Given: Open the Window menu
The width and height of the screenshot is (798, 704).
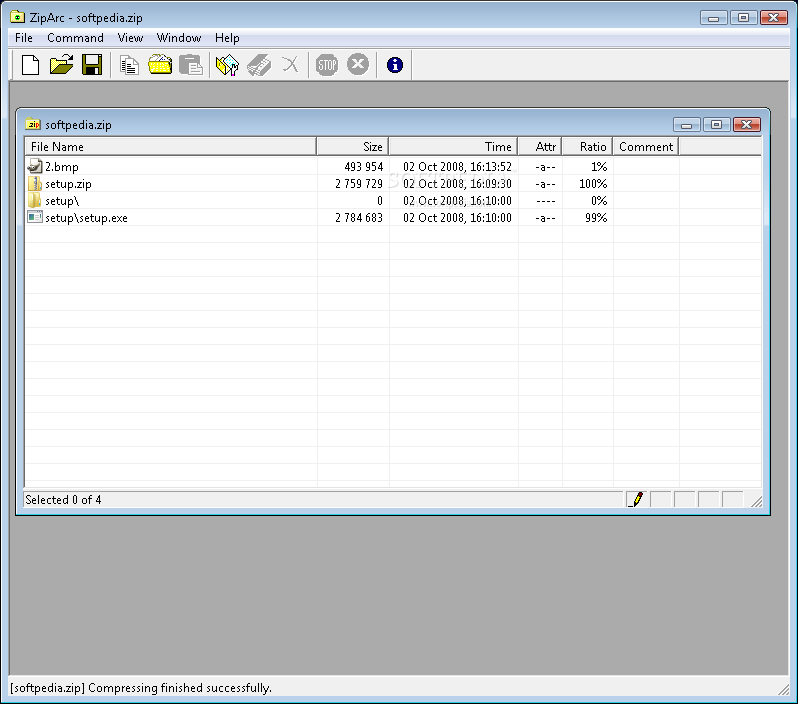Looking at the screenshot, I should tap(179, 38).
